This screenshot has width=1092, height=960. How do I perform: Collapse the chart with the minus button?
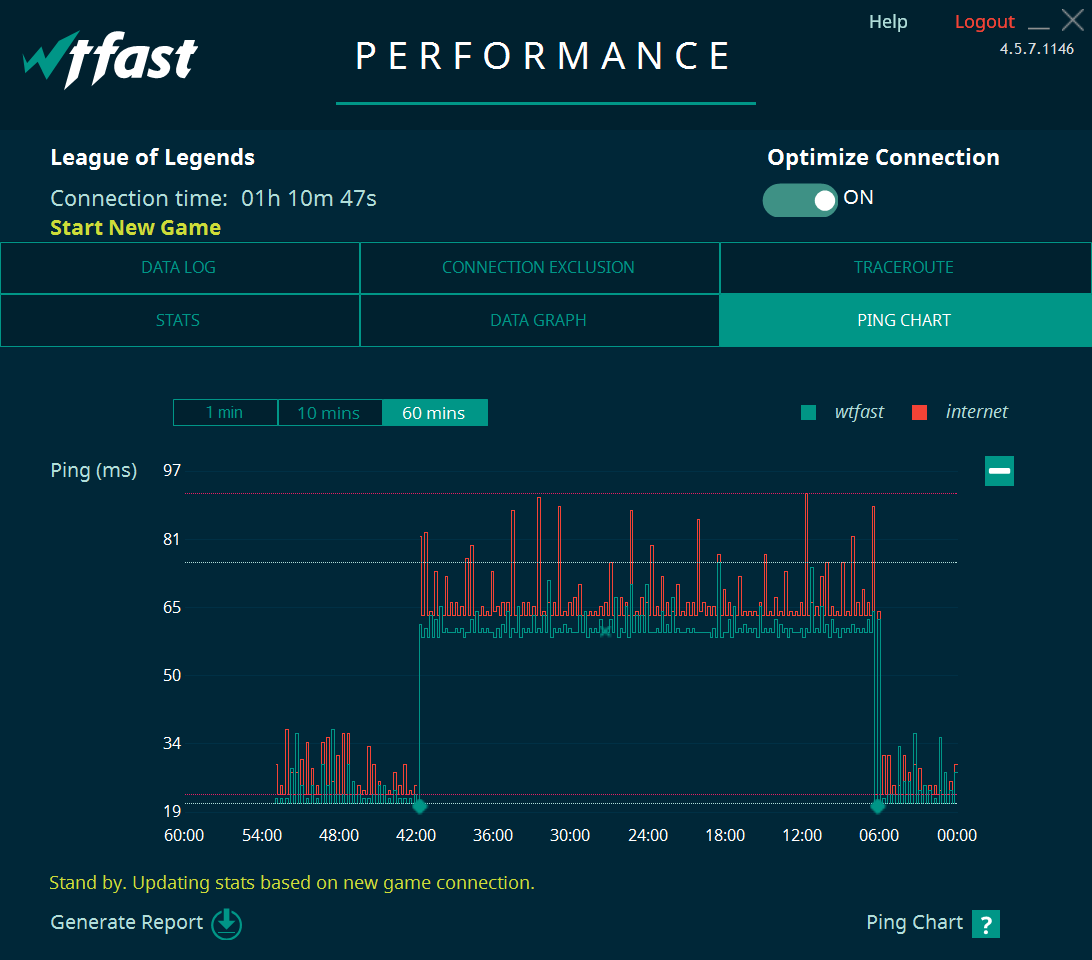click(999, 471)
